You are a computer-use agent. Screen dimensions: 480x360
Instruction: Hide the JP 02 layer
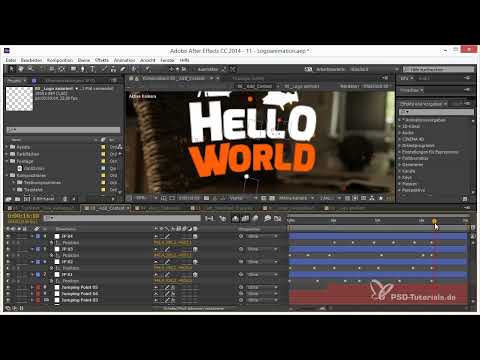(x=8, y=262)
